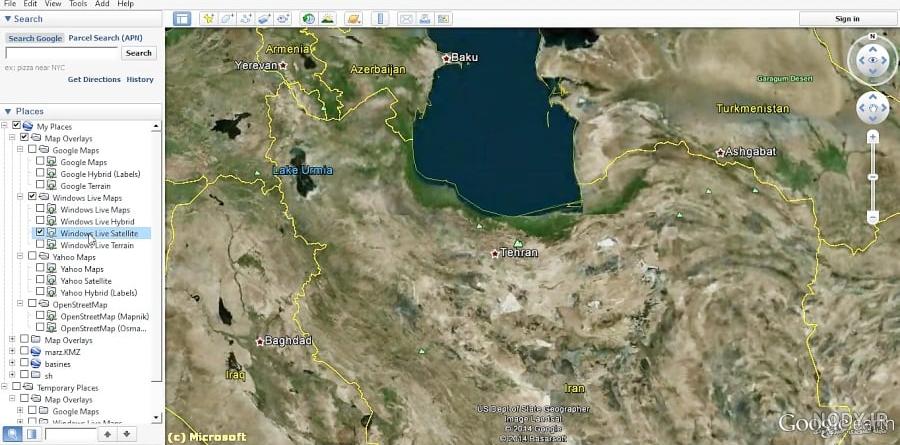Open the View menu

(x=53, y=3)
